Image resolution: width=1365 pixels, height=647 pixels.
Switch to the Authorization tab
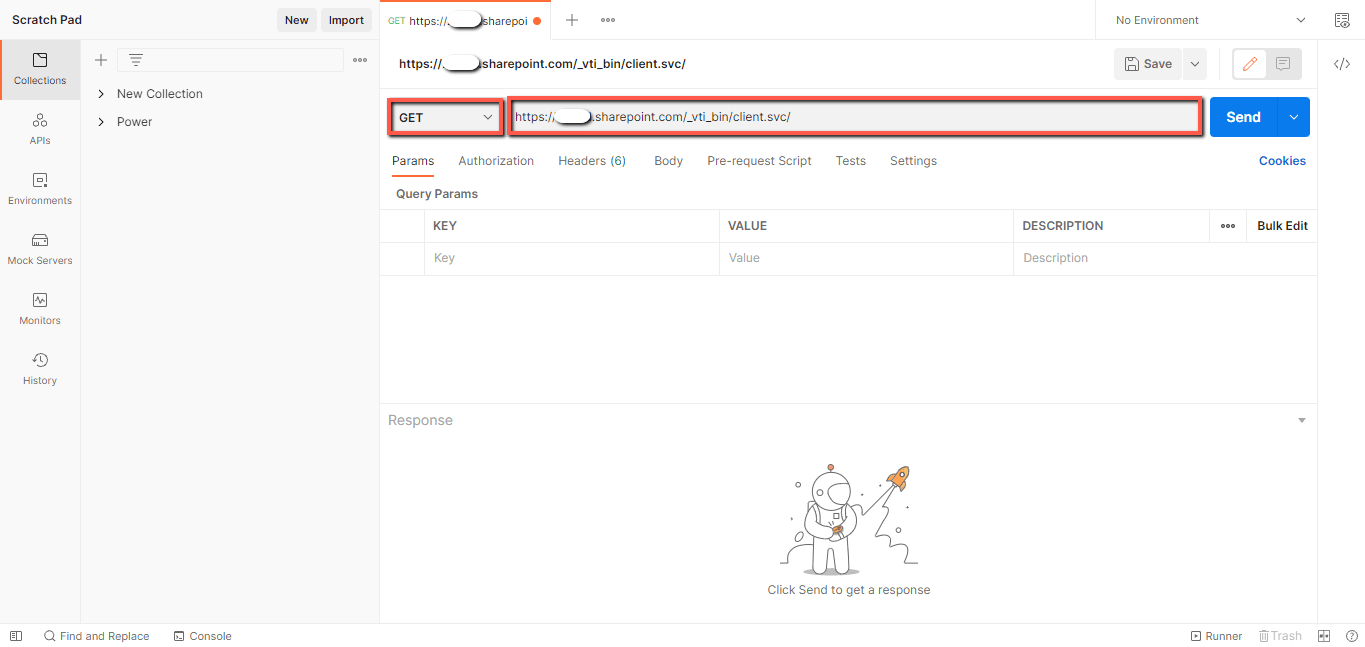(496, 161)
